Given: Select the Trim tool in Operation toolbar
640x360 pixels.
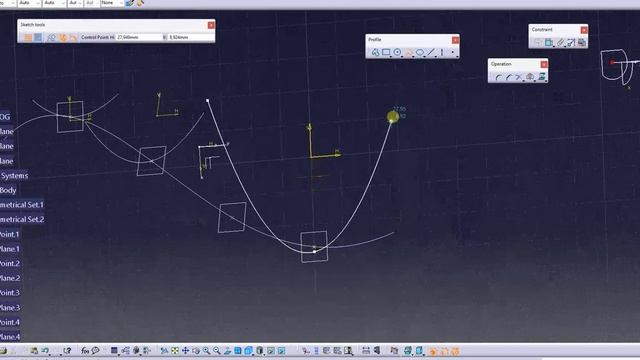Looking at the screenshot, I should pos(519,77).
